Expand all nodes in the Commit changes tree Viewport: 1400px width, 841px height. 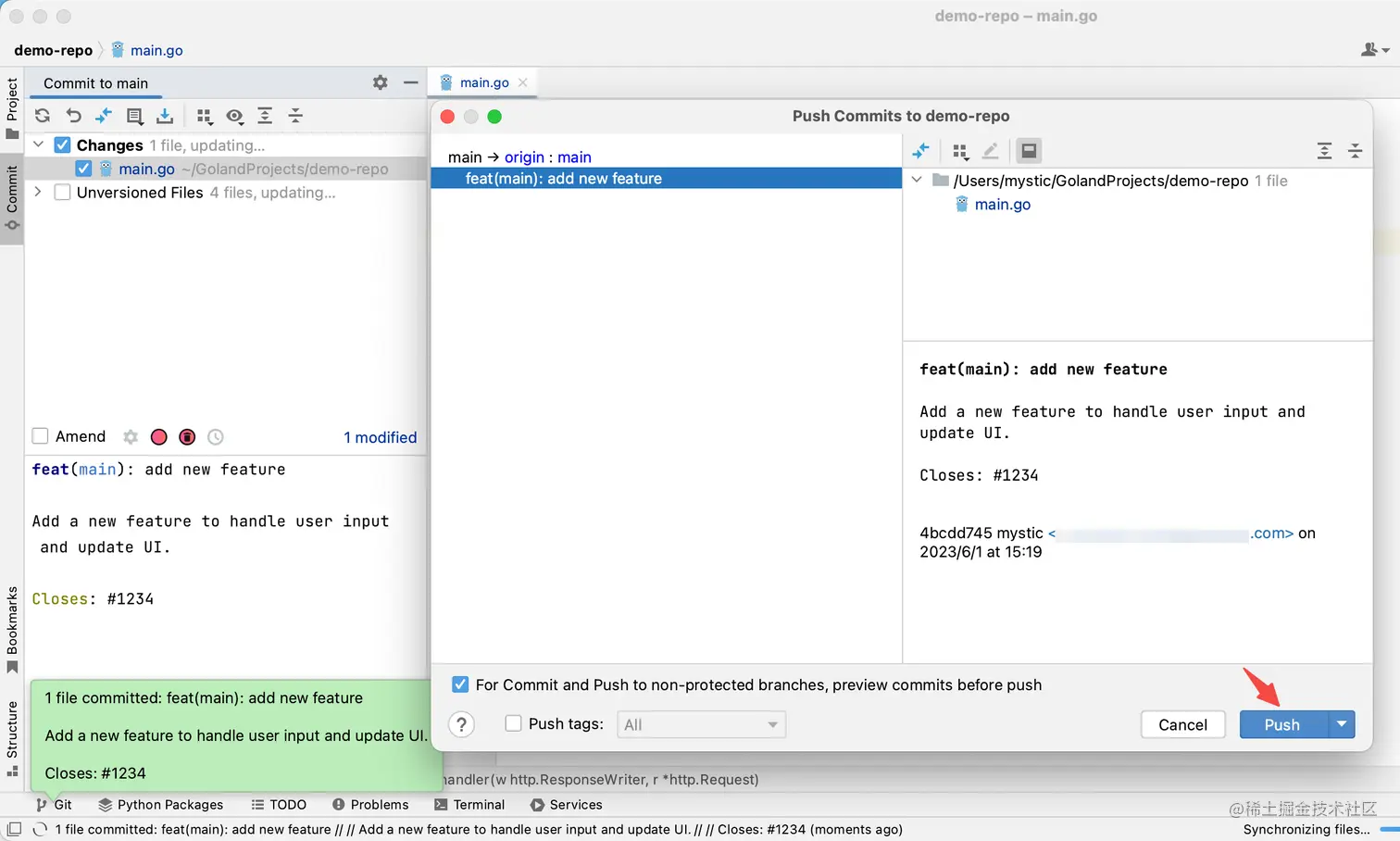pyautogui.click(x=265, y=116)
